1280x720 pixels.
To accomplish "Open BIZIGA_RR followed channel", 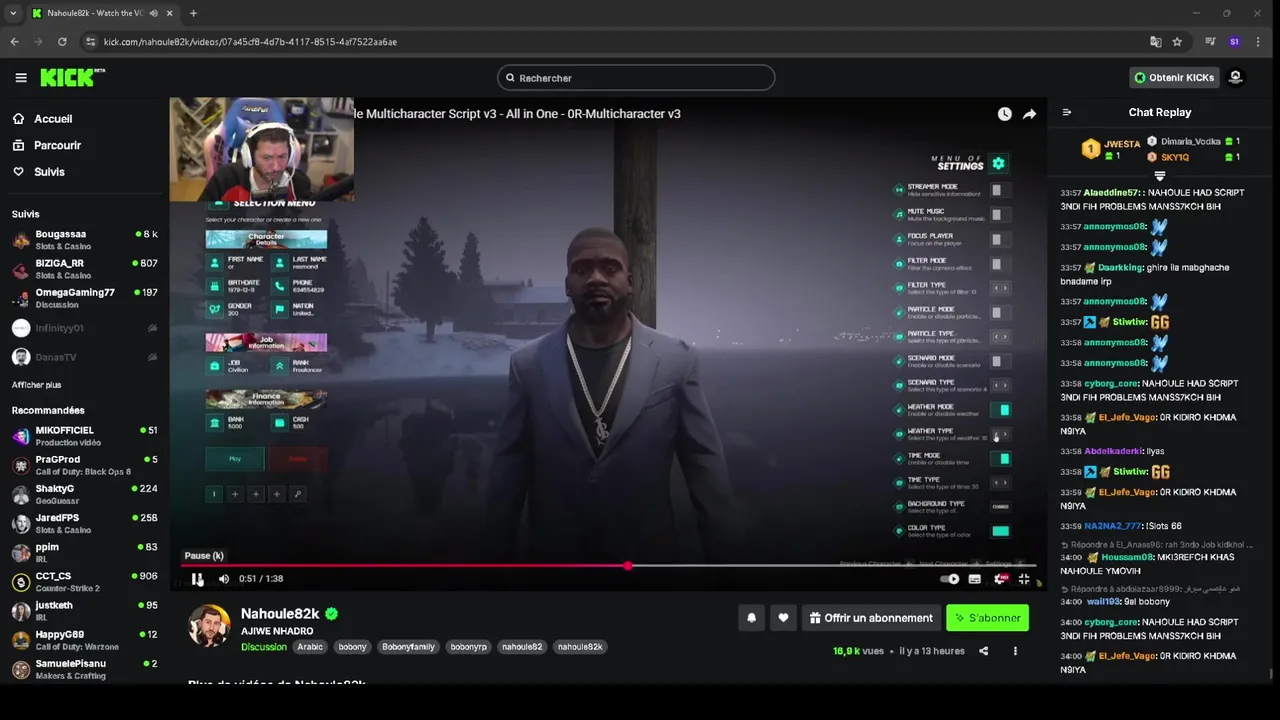I will click(x=84, y=269).
